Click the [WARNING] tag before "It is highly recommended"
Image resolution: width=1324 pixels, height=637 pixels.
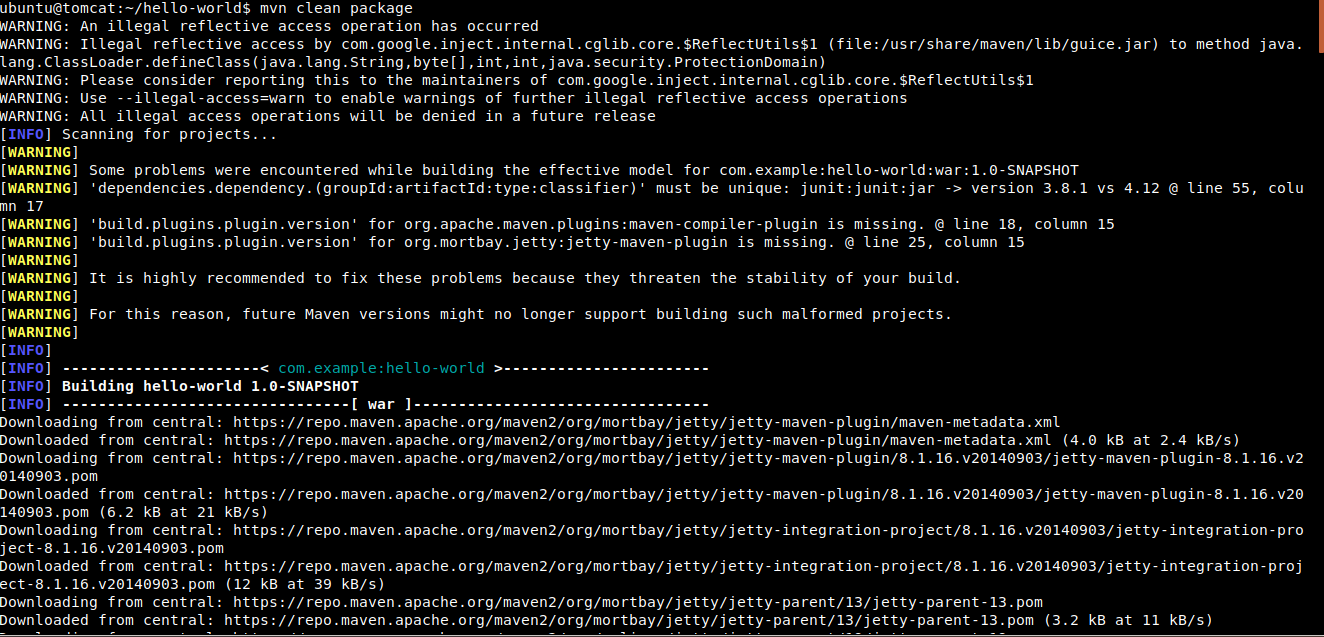pyautogui.click(x=40, y=278)
